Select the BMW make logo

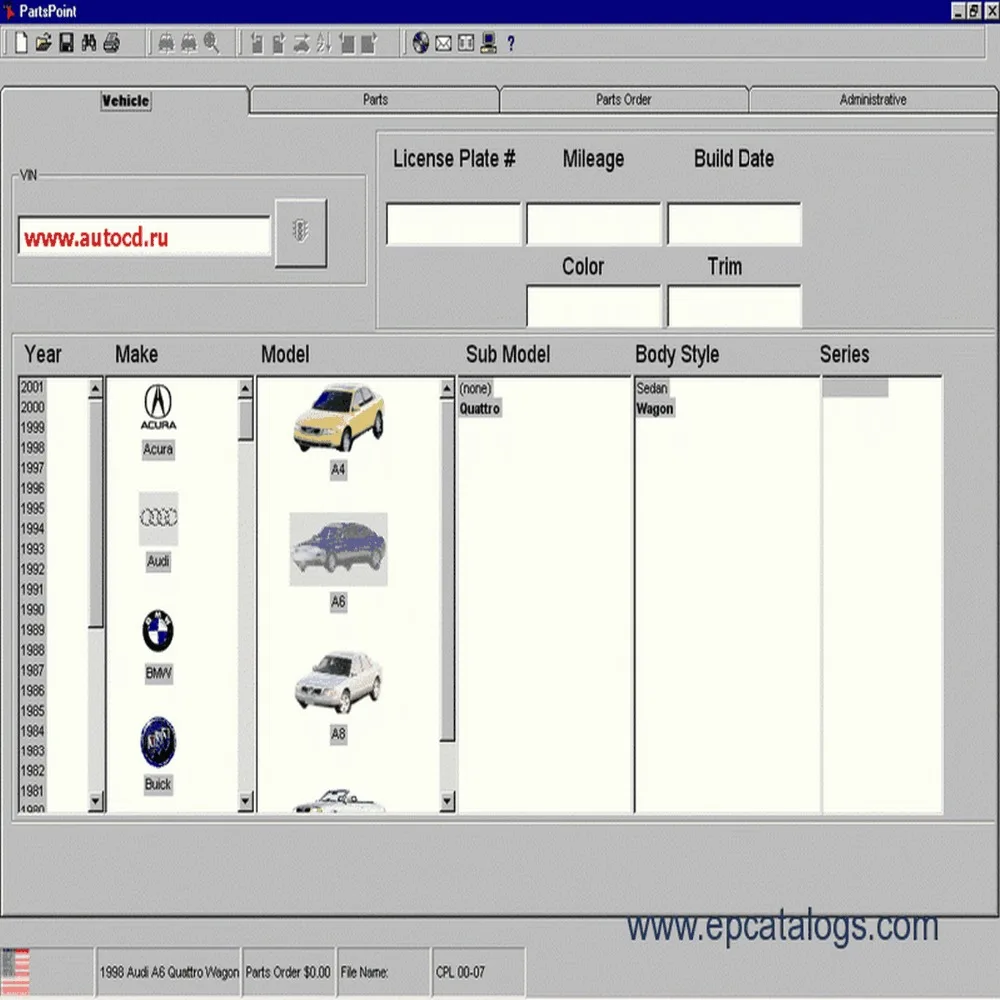point(158,631)
